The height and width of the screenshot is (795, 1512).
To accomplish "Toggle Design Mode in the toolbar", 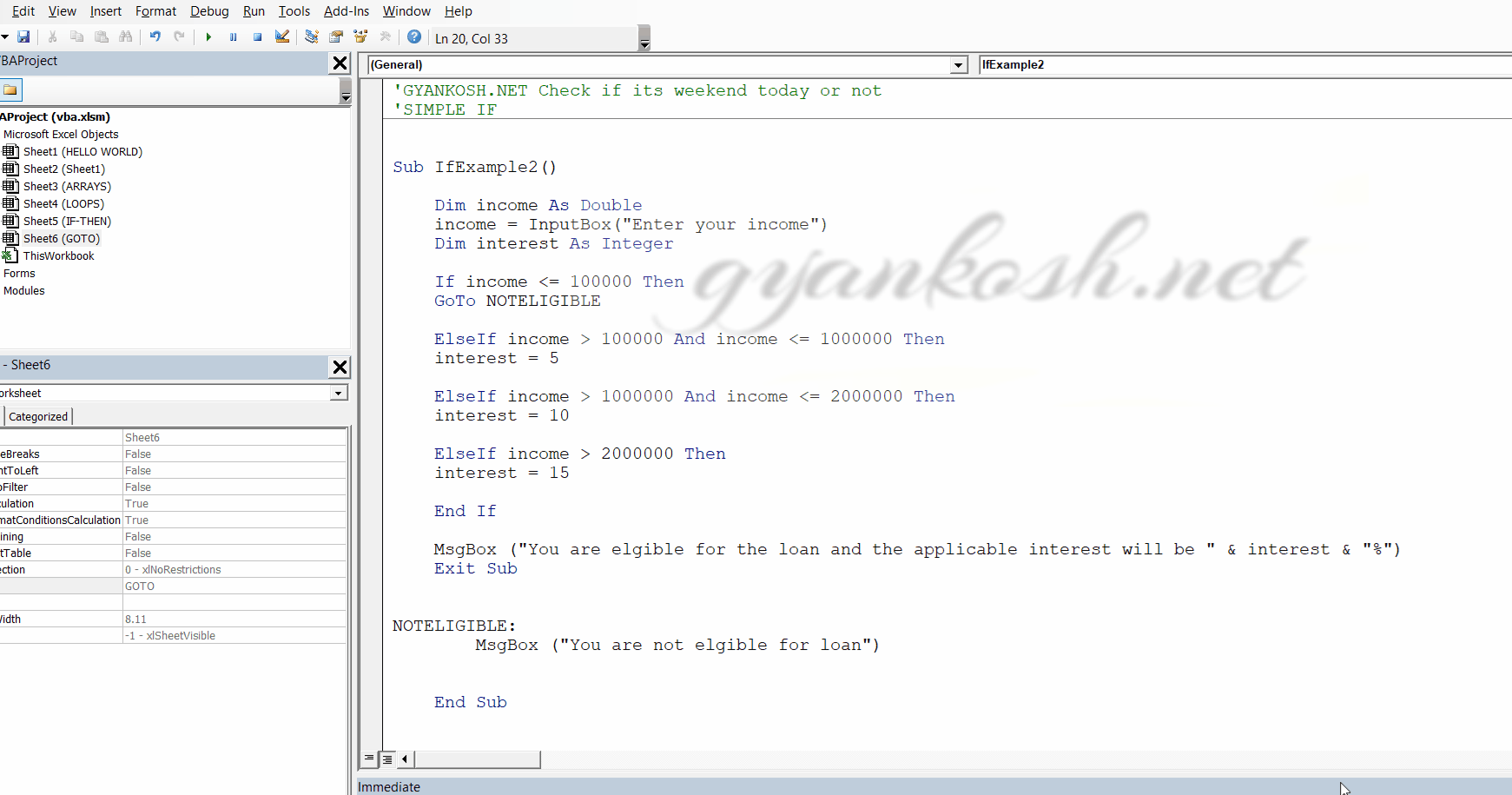I will (x=281, y=36).
